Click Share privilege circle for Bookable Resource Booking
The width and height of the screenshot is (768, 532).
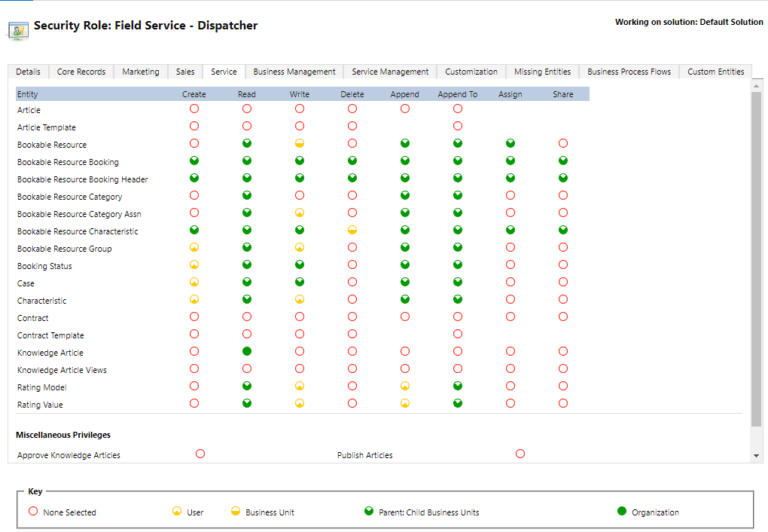(x=563, y=161)
